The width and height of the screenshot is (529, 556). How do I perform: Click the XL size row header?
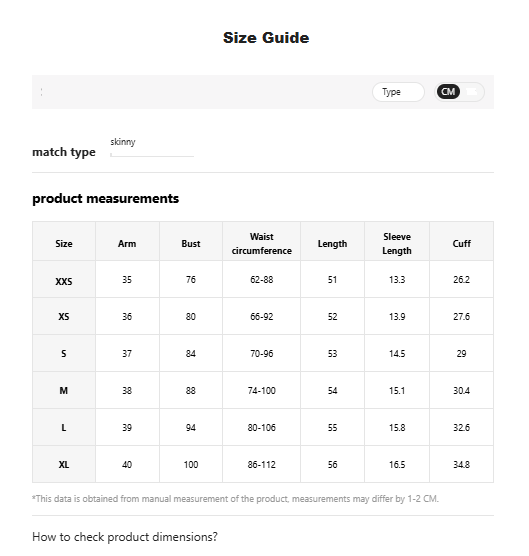coord(64,464)
